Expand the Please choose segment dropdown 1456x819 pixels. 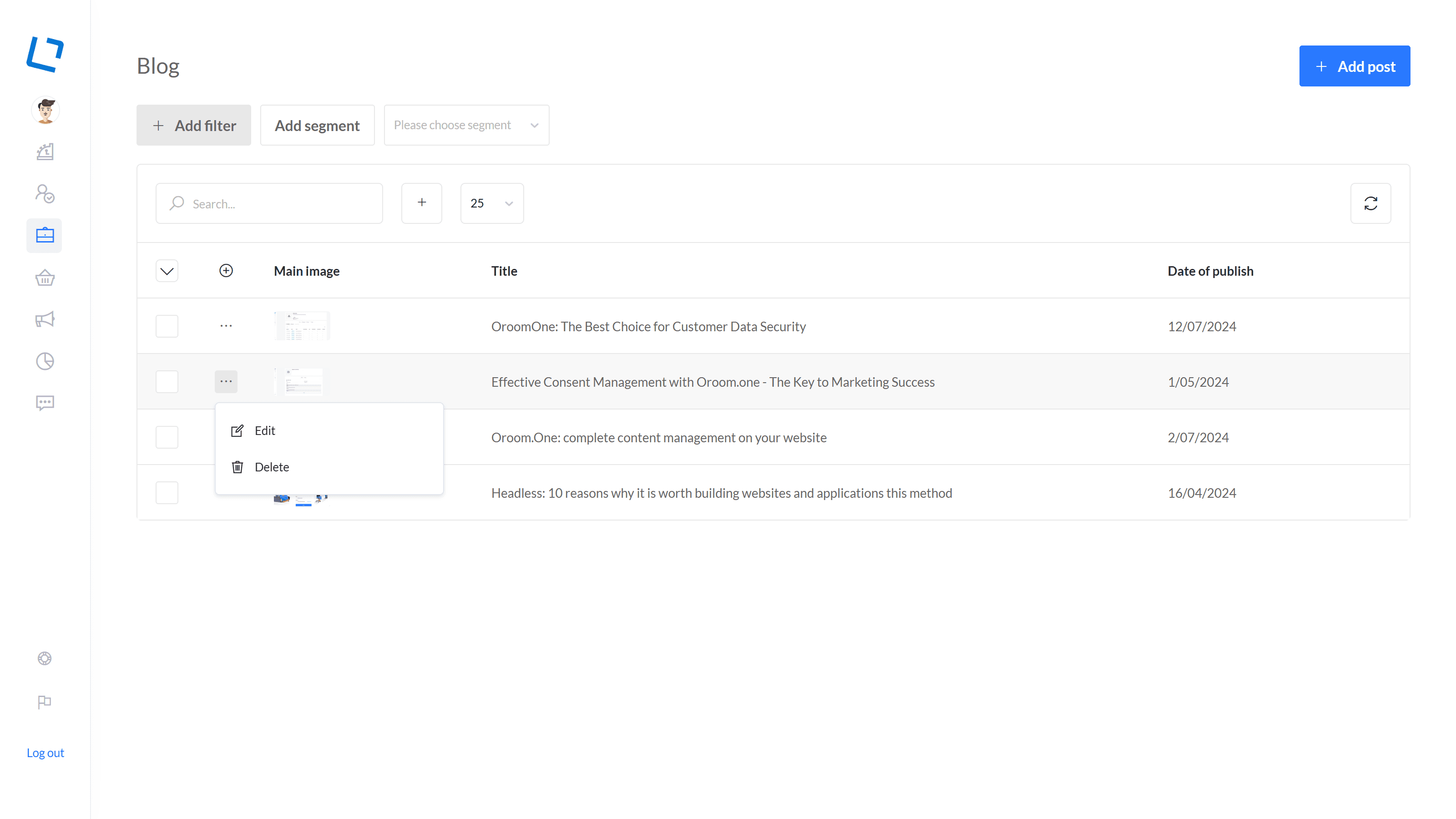(466, 125)
